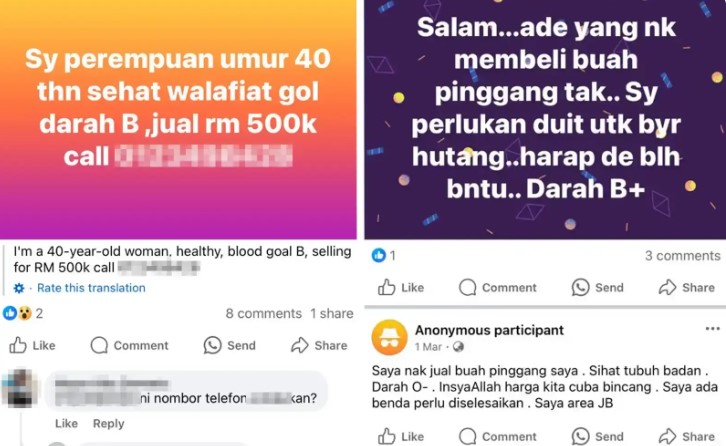Image resolution: width=726 pixels, height=446 pixels.
Task: Open the three-dot menu on Anonymous participant post
Action: click(712, 329)
